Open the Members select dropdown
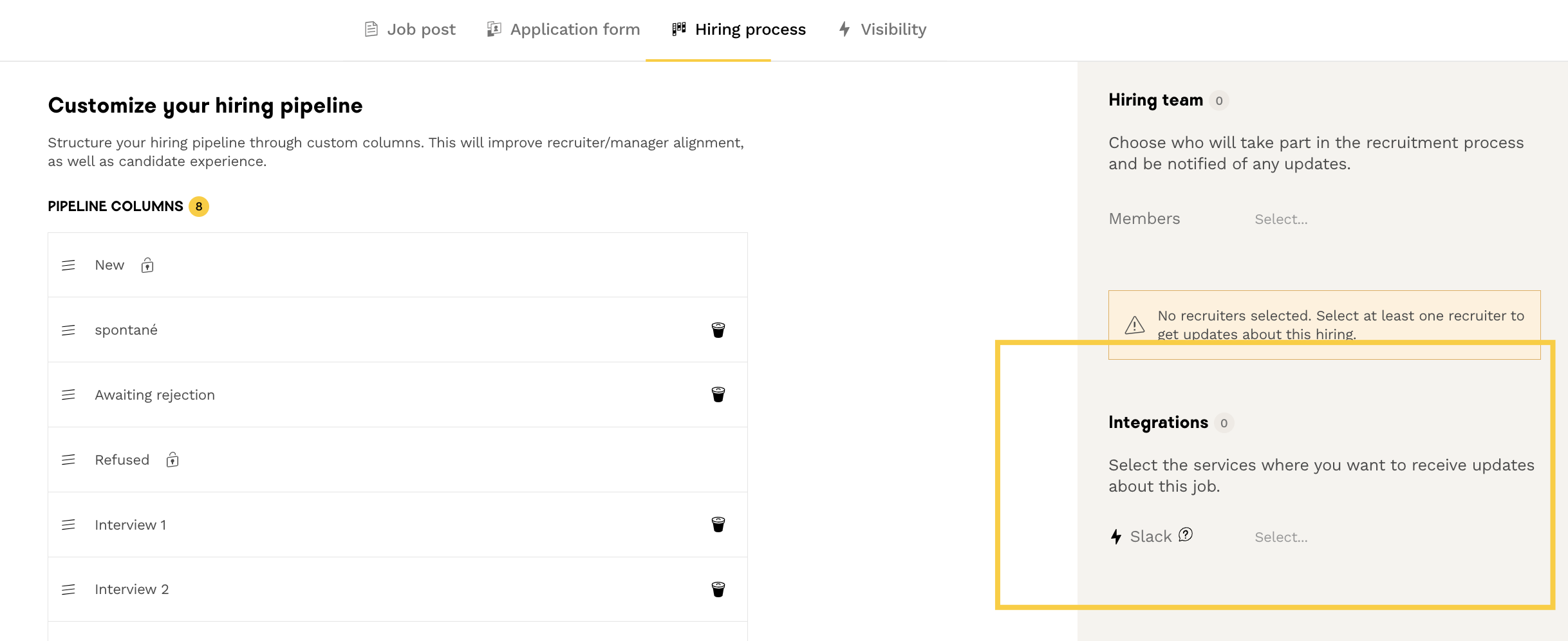The image size is (1568, 641). tap(1281, 219)
